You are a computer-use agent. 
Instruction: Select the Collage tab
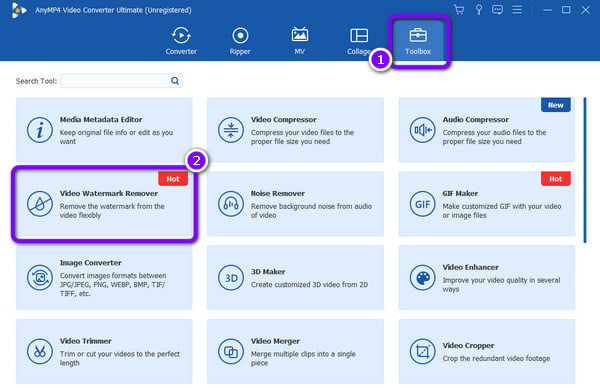(x=359, y=41)
